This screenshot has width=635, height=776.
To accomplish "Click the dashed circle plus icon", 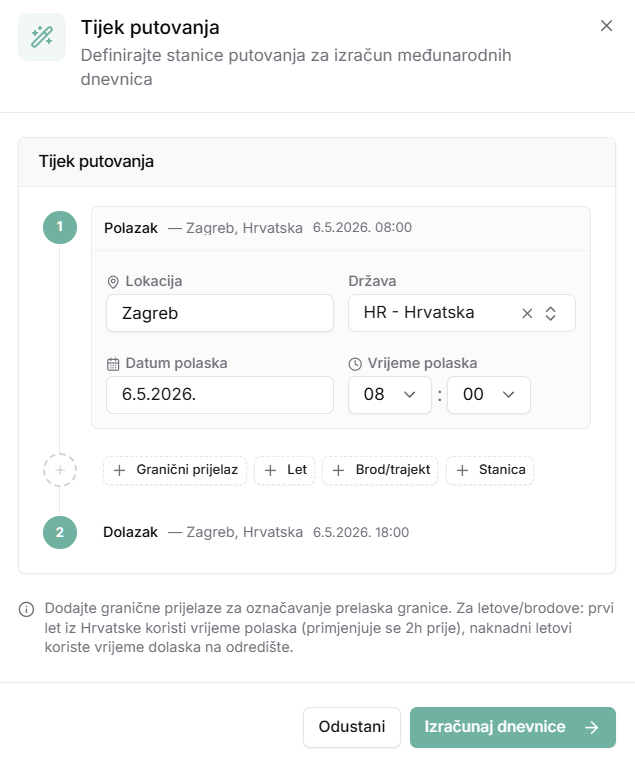I will (60, 470).
